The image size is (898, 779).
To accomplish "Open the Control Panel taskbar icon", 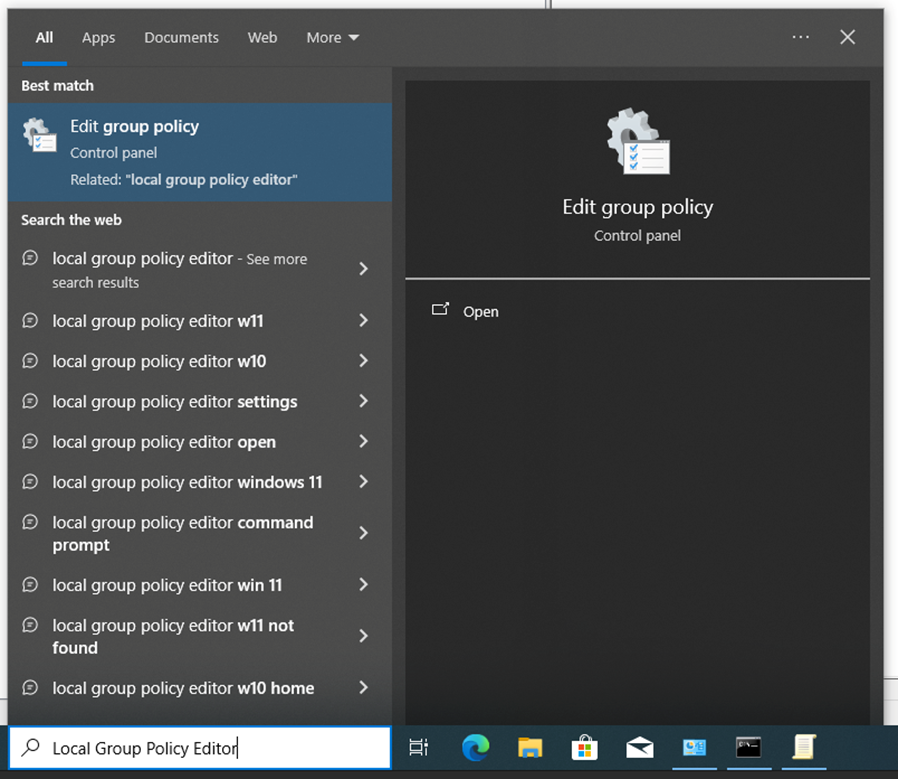I will click(694, 747).
